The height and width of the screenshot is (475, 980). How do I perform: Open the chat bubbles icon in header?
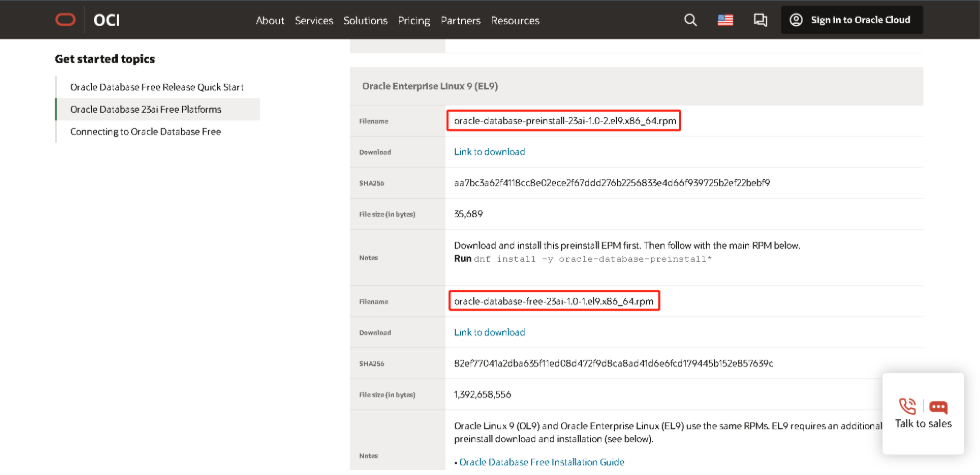point(760,20)
